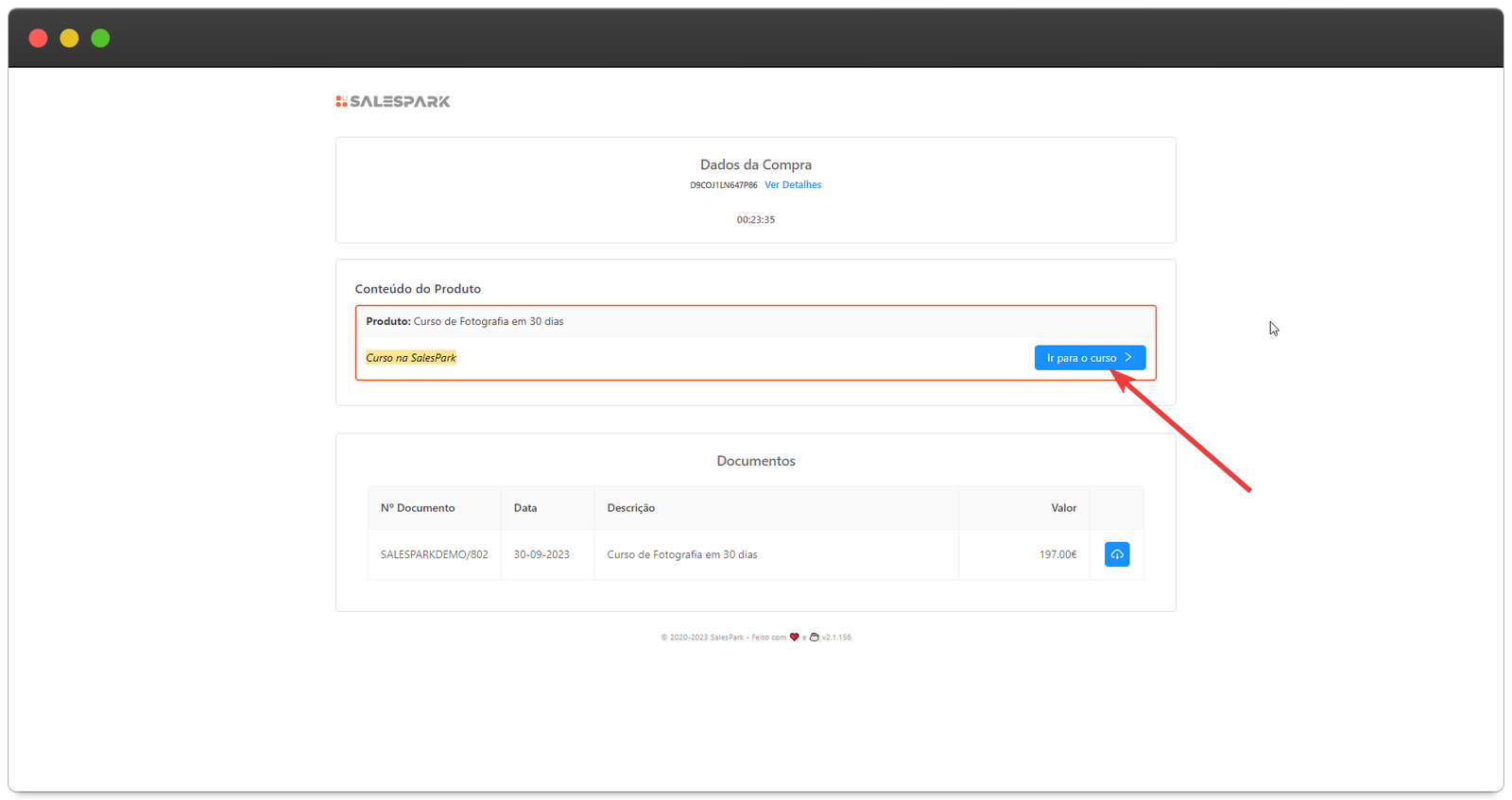Click the 197.00€ value cell

tap(1057, 554)
